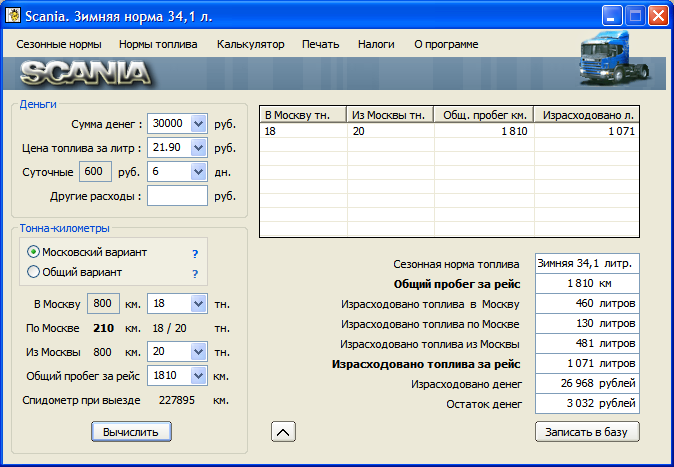Click the speedometer value 227895

click(177, 400)
